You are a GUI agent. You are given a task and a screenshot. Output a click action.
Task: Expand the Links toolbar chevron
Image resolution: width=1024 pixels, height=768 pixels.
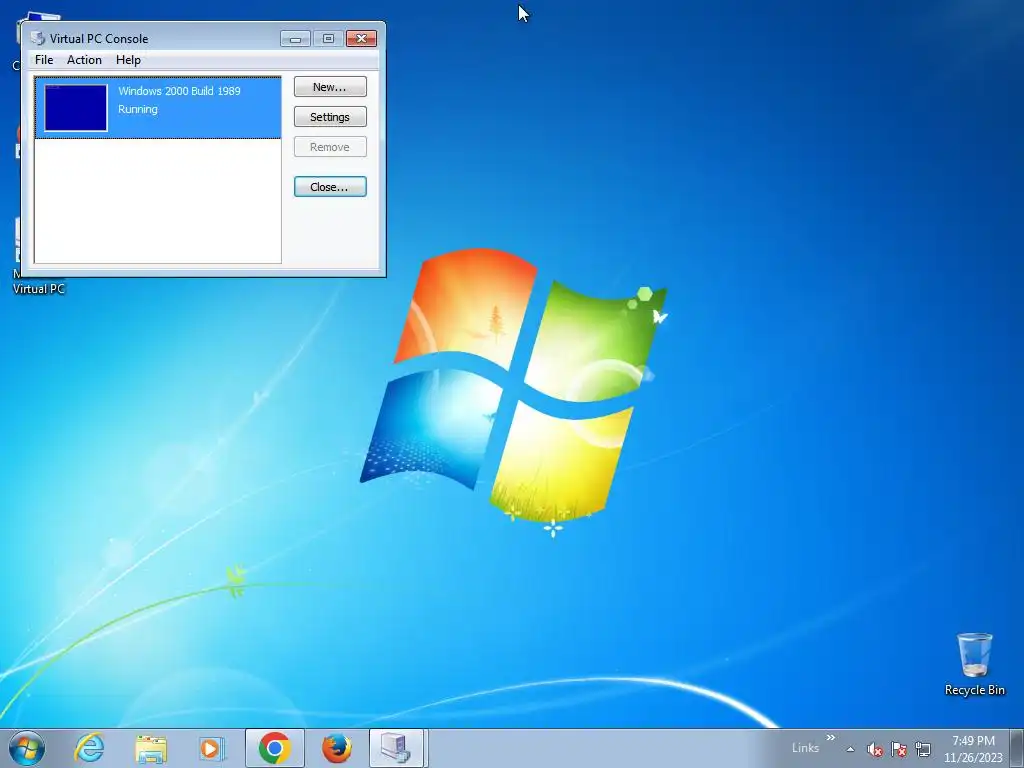pos(831,737)
